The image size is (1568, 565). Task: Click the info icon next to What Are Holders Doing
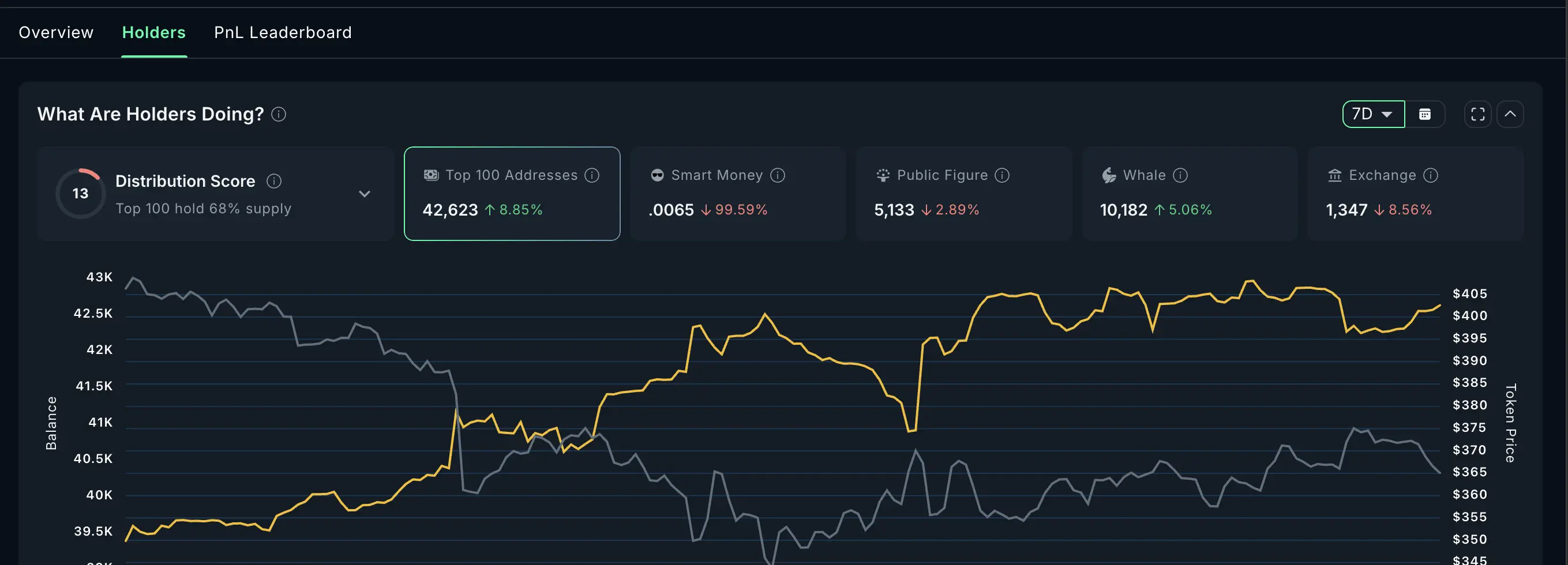click(279, 114)
